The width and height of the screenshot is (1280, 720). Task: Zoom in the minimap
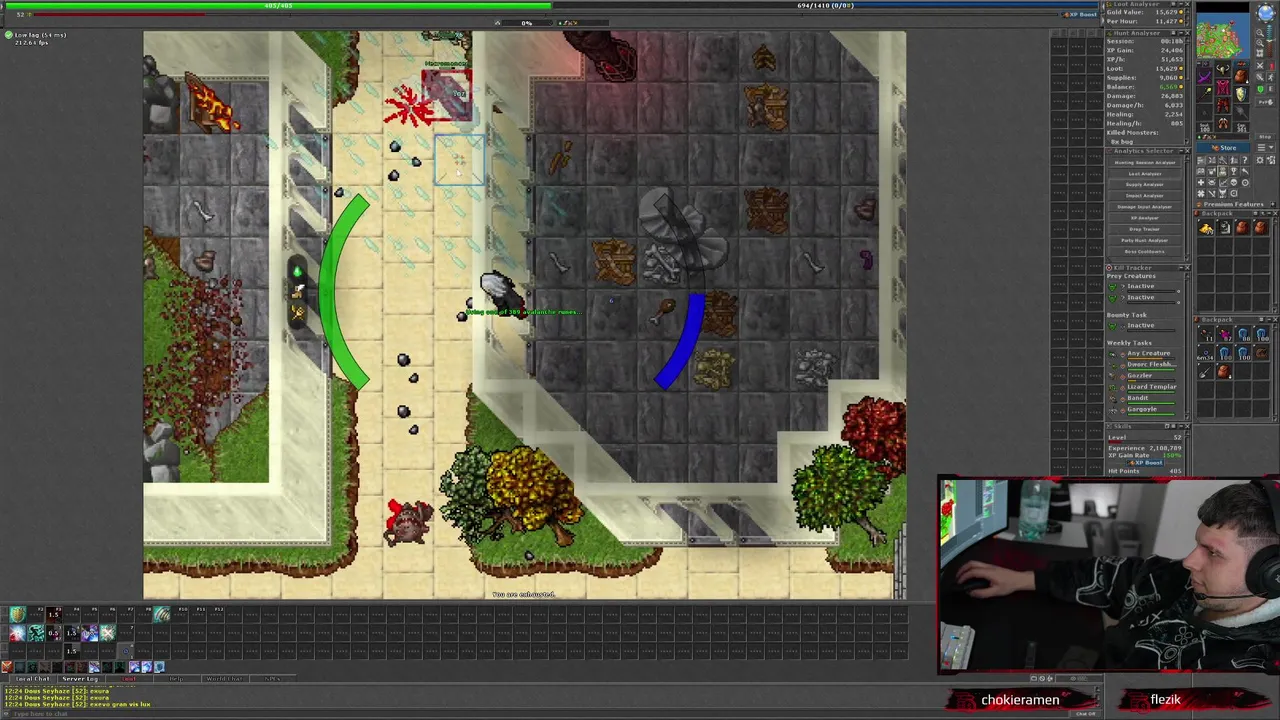(1260, 43)
